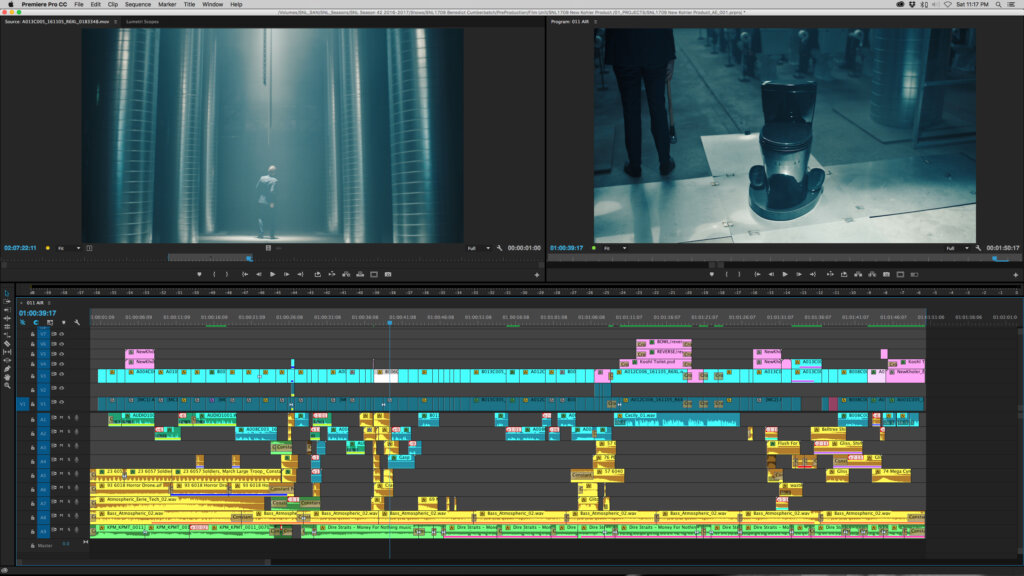Screen dimensions: 1024x576
Task: Open Source monitor playback resolution Full dropdown
Action: point(479,248)
